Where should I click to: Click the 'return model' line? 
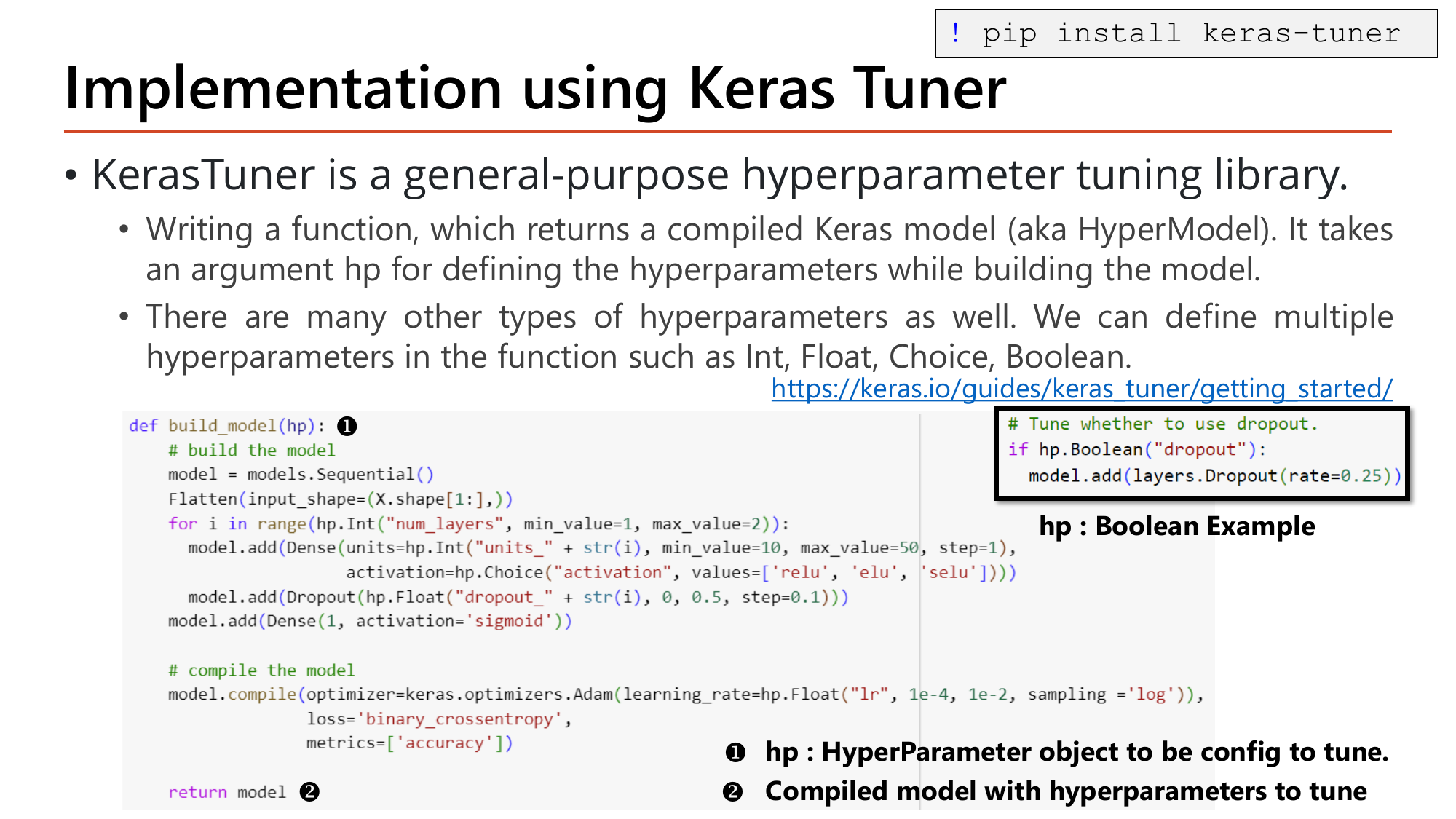click(227, 792)
